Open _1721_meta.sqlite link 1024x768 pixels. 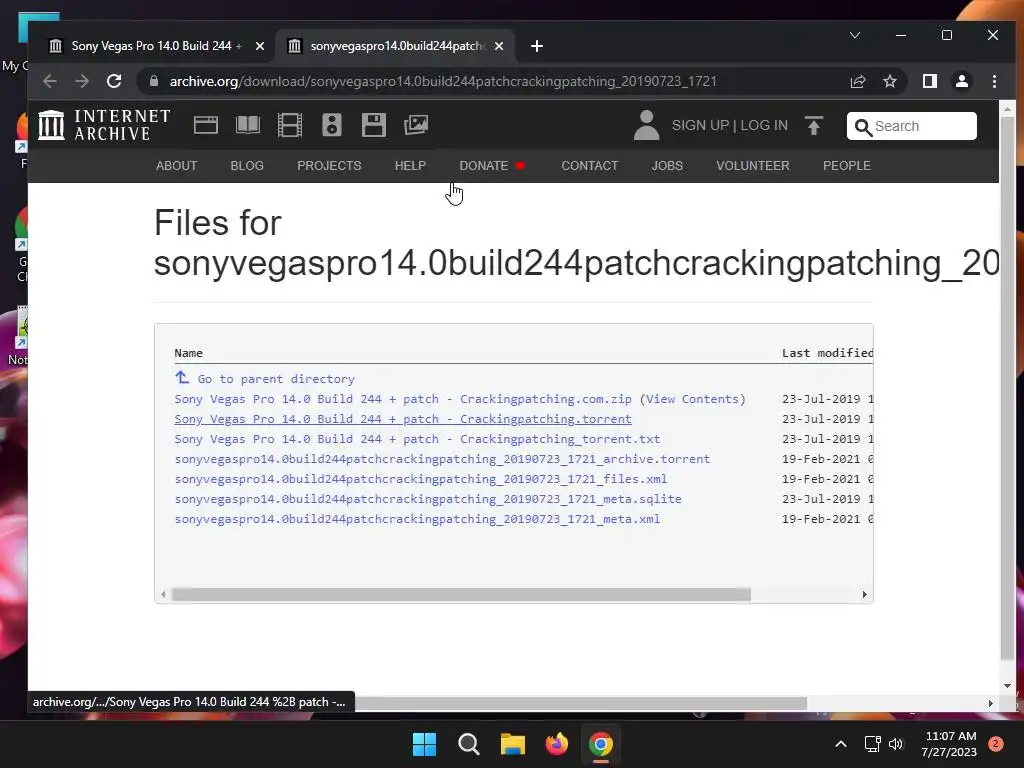428,499
